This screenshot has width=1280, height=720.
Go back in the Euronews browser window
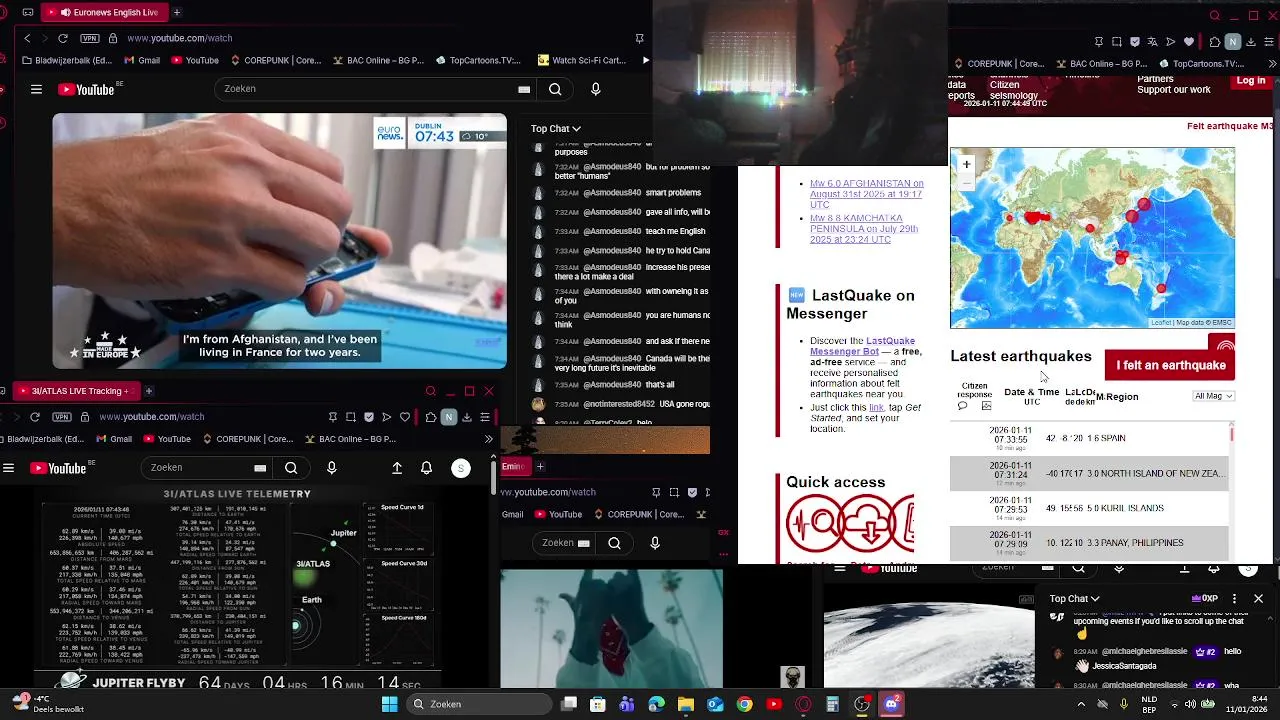tap(27, 38)
